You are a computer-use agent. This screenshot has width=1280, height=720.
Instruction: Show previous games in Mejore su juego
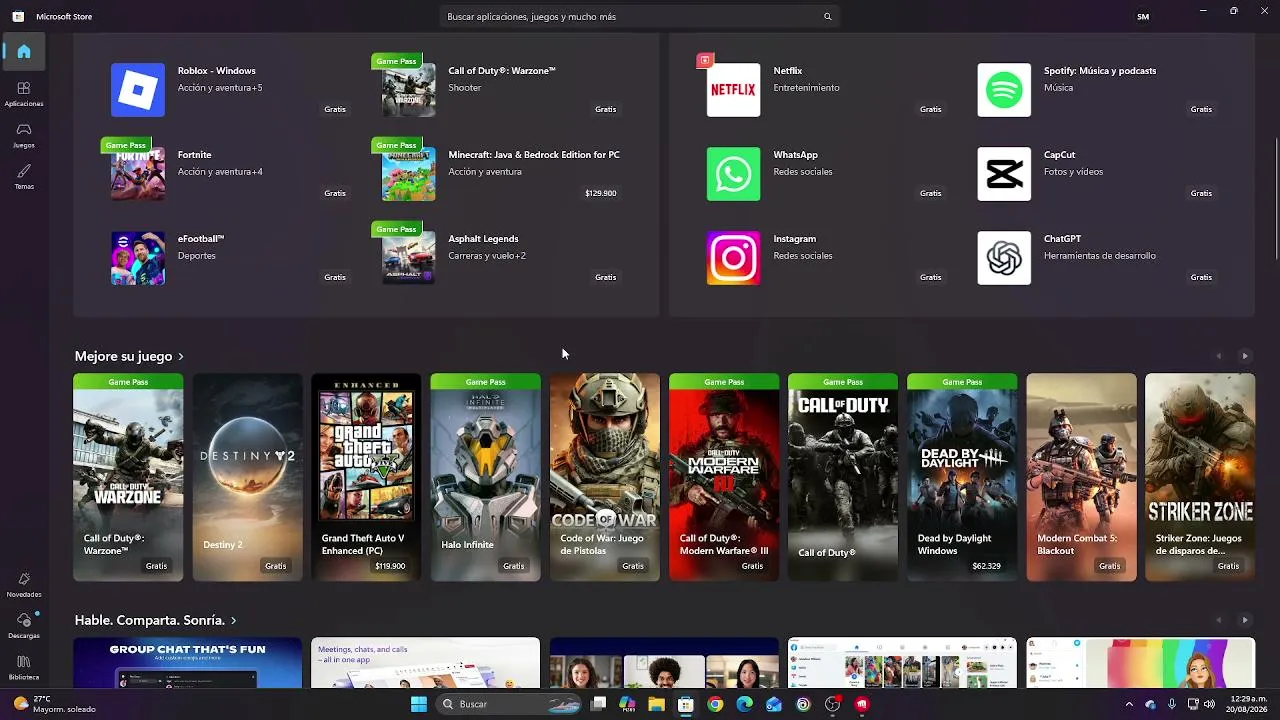click(1218, 356)
